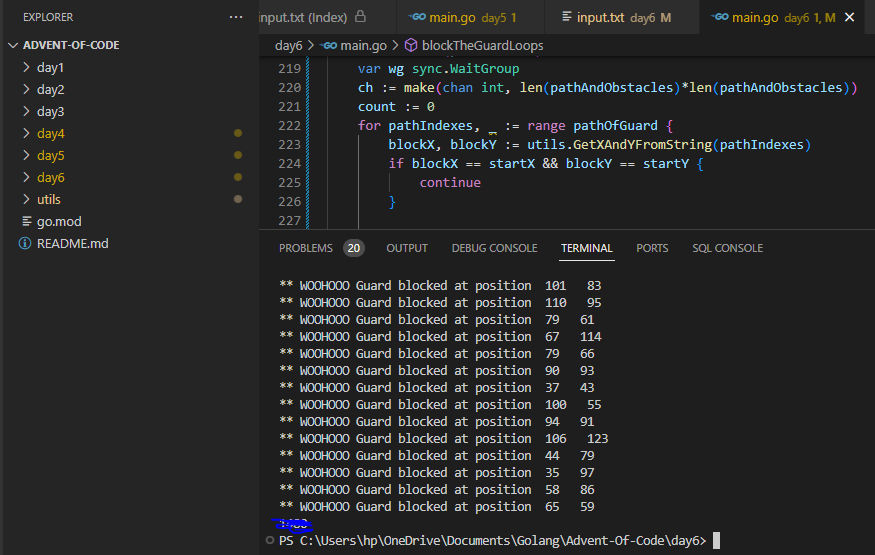Expand the day1 folder chevron
The image size is (875, 555).
pos(26,67)
